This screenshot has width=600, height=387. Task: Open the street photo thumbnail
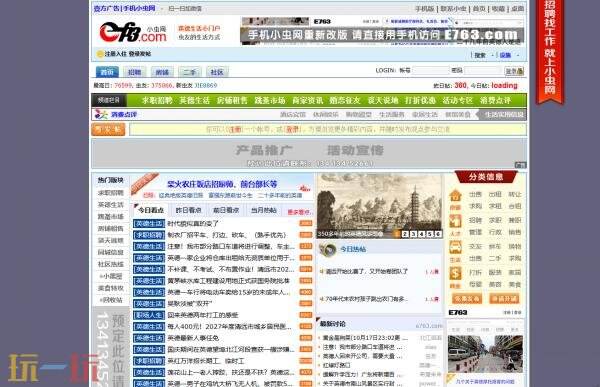point(485,354)
